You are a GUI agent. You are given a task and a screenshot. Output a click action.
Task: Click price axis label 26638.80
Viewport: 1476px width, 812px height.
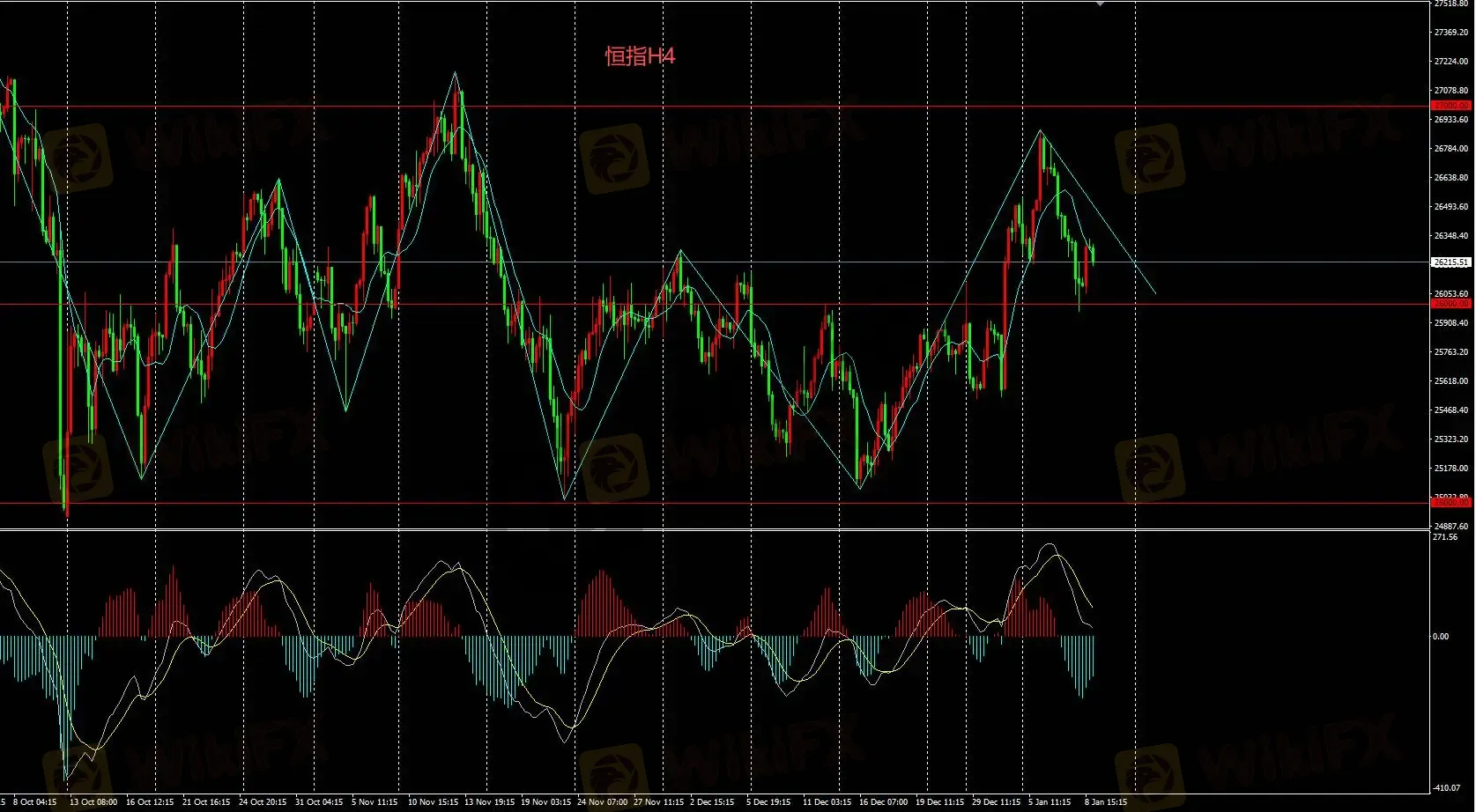[1451, 178]
